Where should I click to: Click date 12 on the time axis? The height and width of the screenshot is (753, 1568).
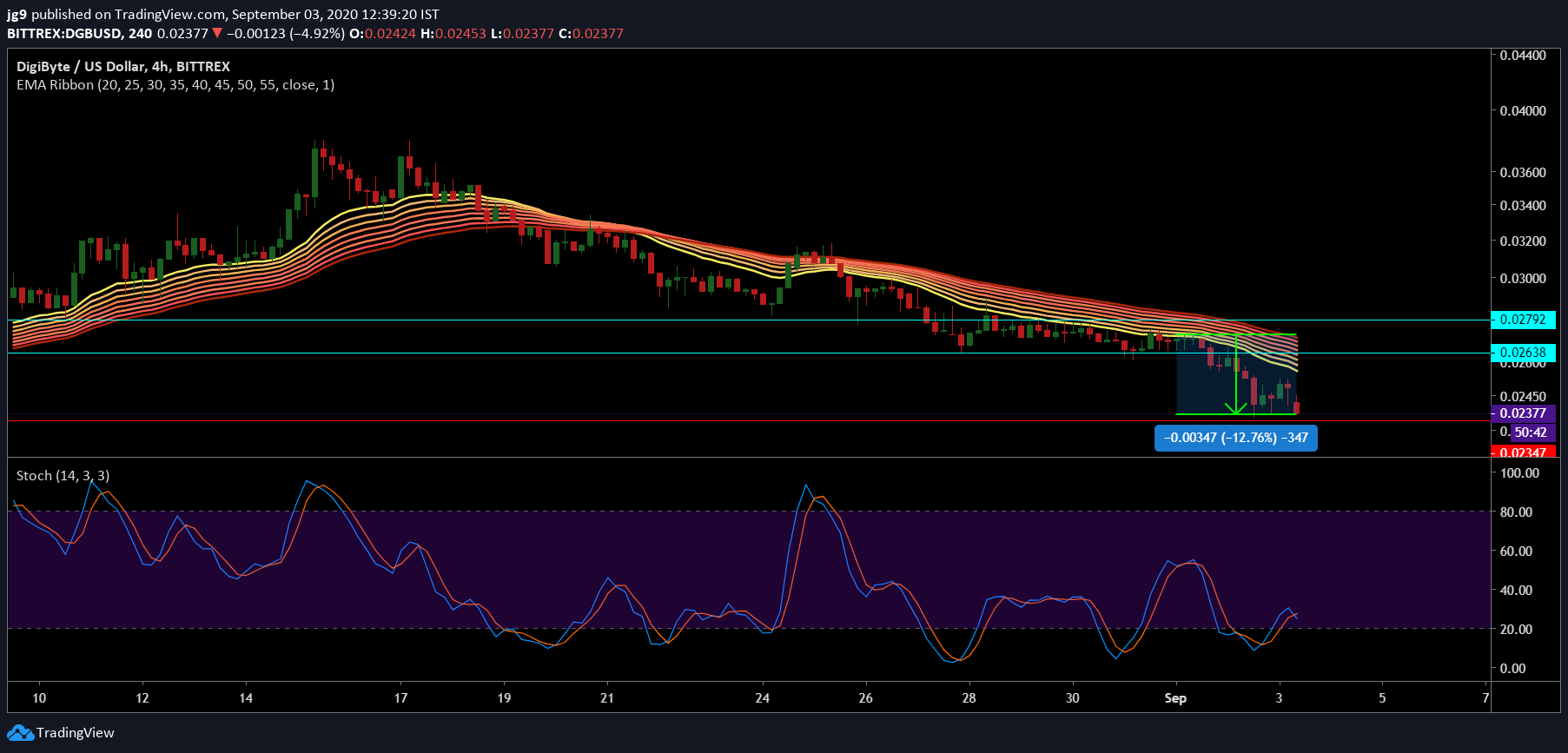[142, 698]
